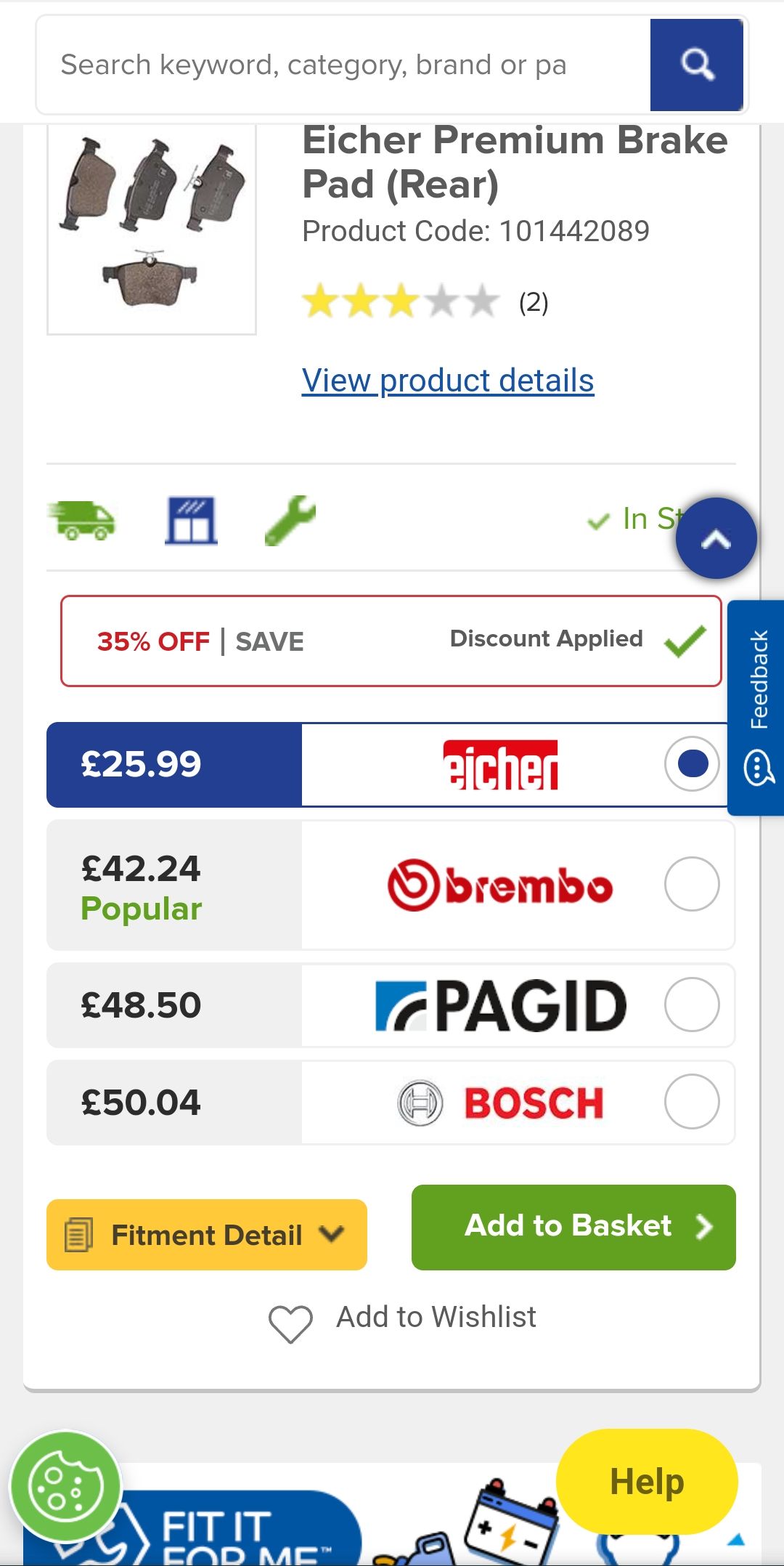Focus the search keyword input field

[341, 65]
